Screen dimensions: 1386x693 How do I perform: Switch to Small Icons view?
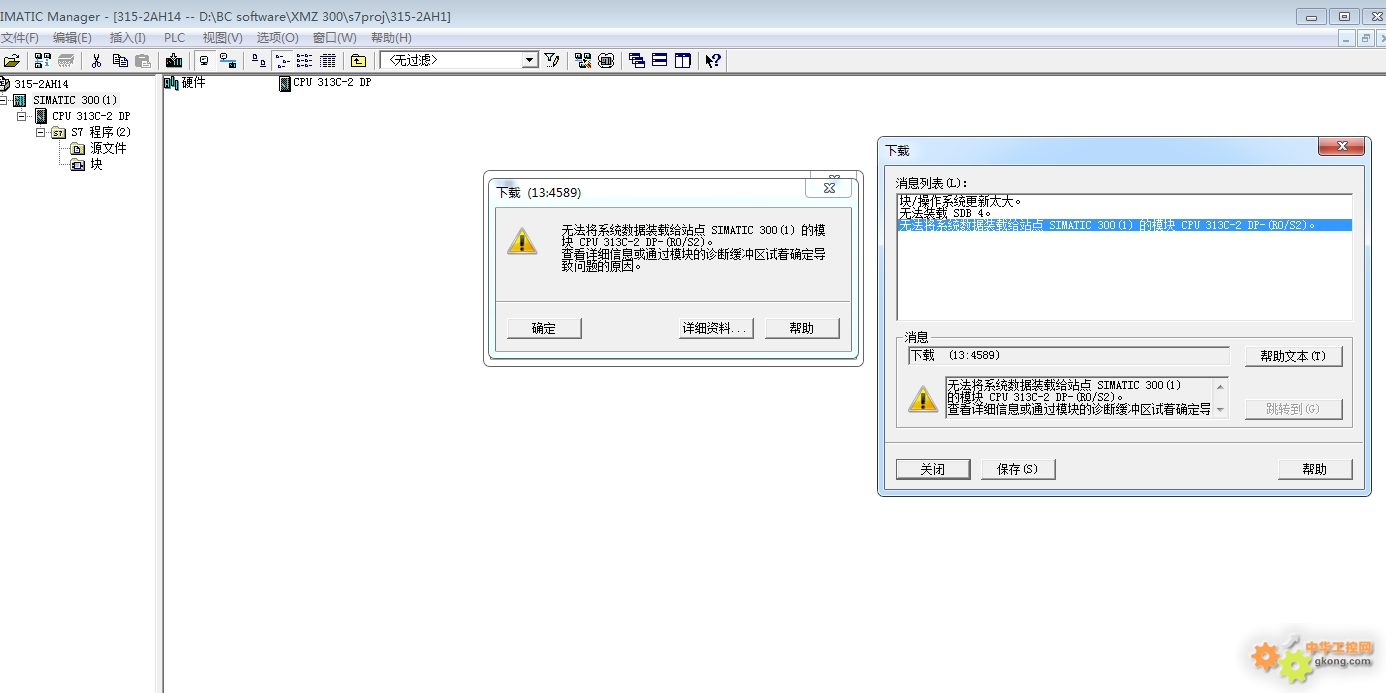[x=282, y=61]
